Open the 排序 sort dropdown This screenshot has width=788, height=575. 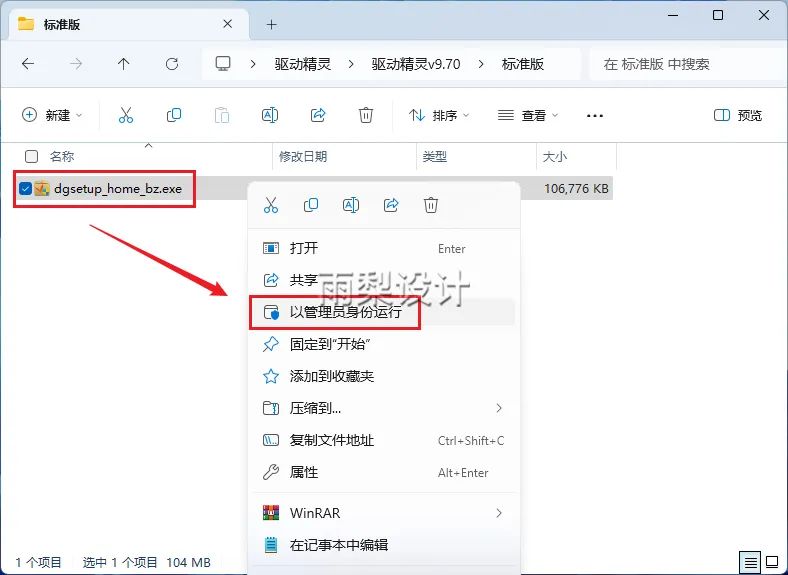[439, 116]
